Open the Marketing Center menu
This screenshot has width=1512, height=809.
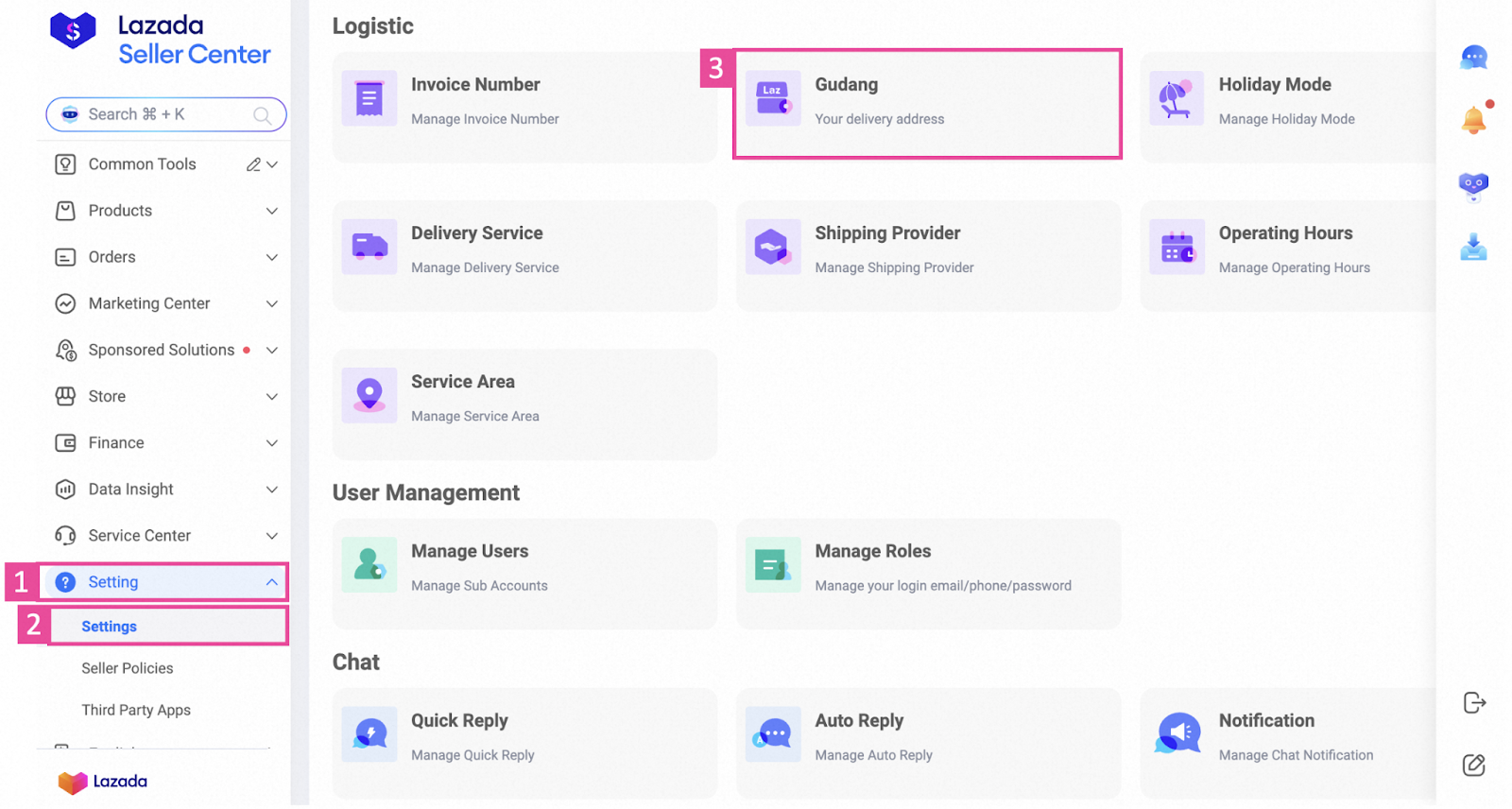[x=149, y=303]
